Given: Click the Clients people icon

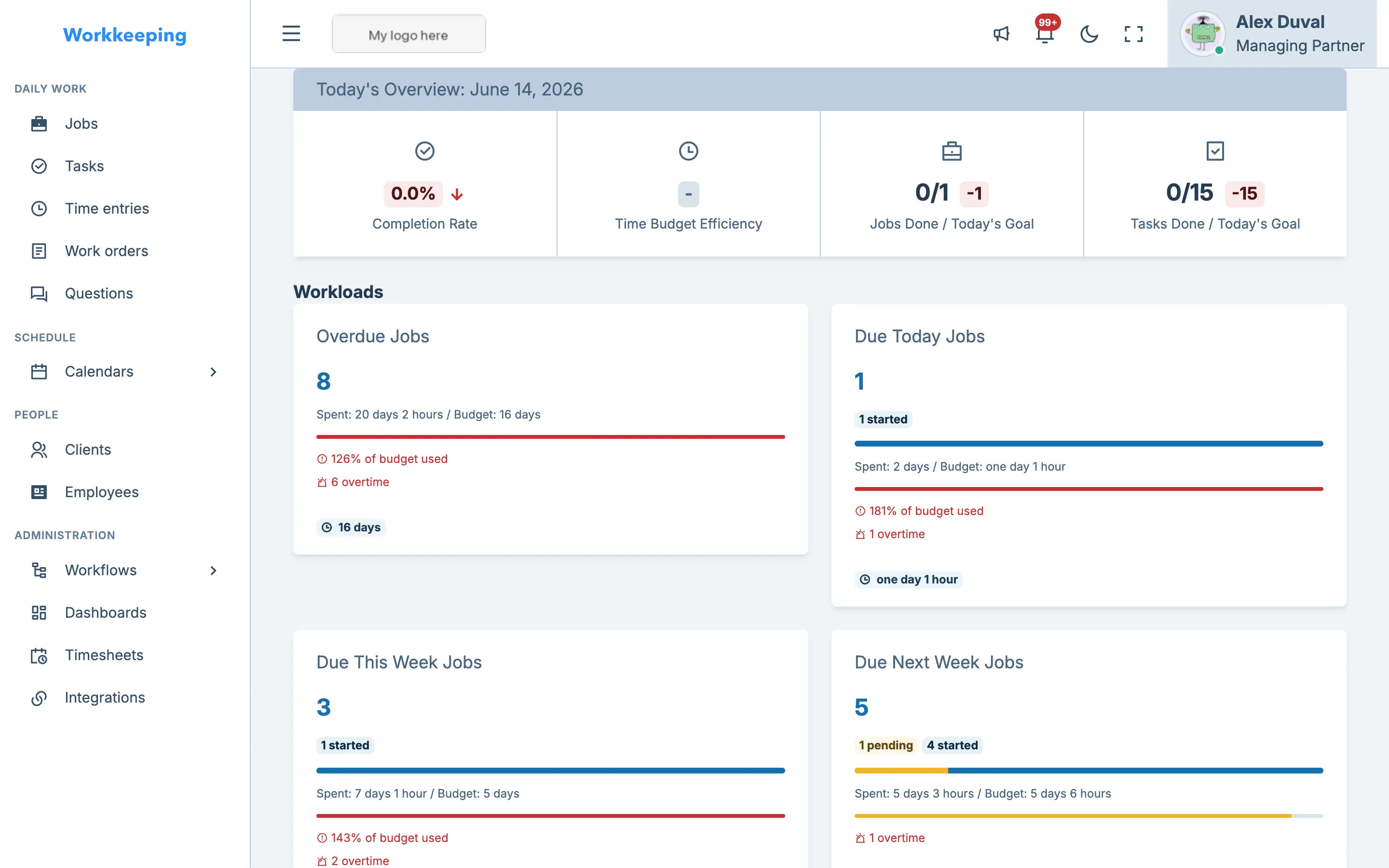Looking at the screenshot, I should (39, 449).
